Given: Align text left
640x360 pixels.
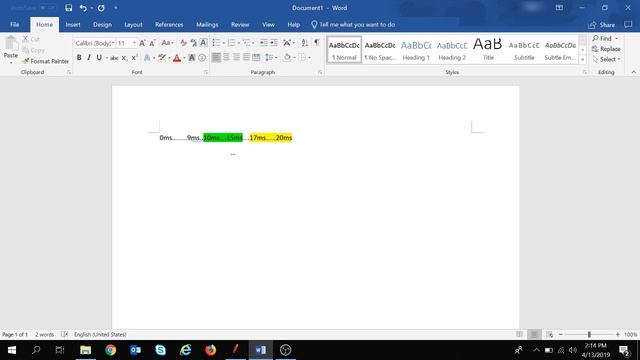Looking at the screenshot, I should coord(216,58).
